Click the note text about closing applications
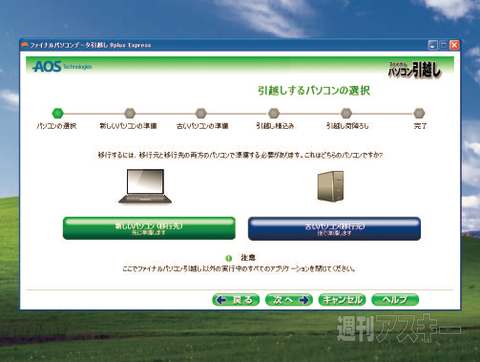The image size is (480, 362). point(239,269)
